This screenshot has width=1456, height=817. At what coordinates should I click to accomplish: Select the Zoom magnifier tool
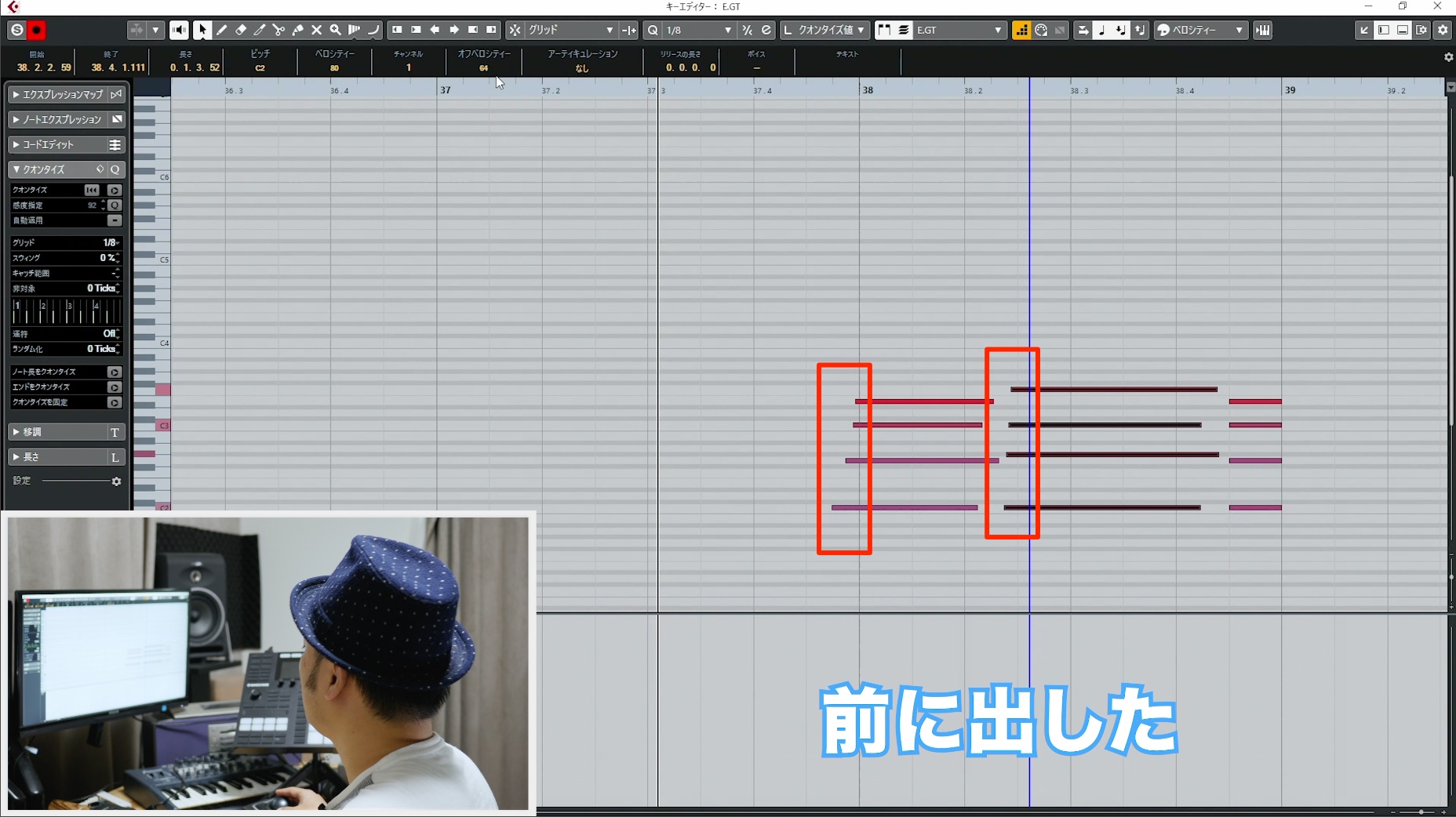point(335,30)
